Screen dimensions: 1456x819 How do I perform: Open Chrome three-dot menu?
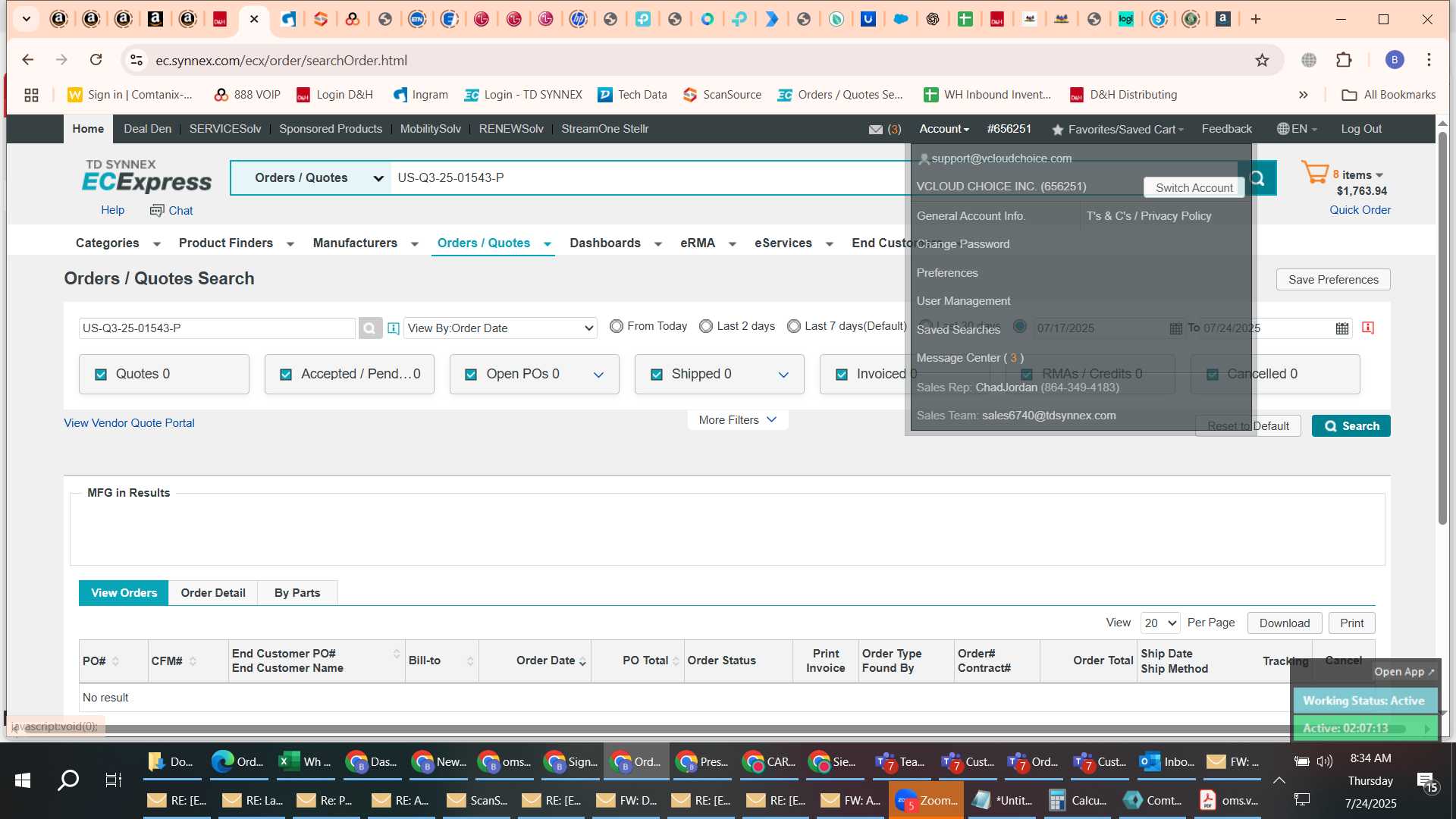(x=1429, y=60)
